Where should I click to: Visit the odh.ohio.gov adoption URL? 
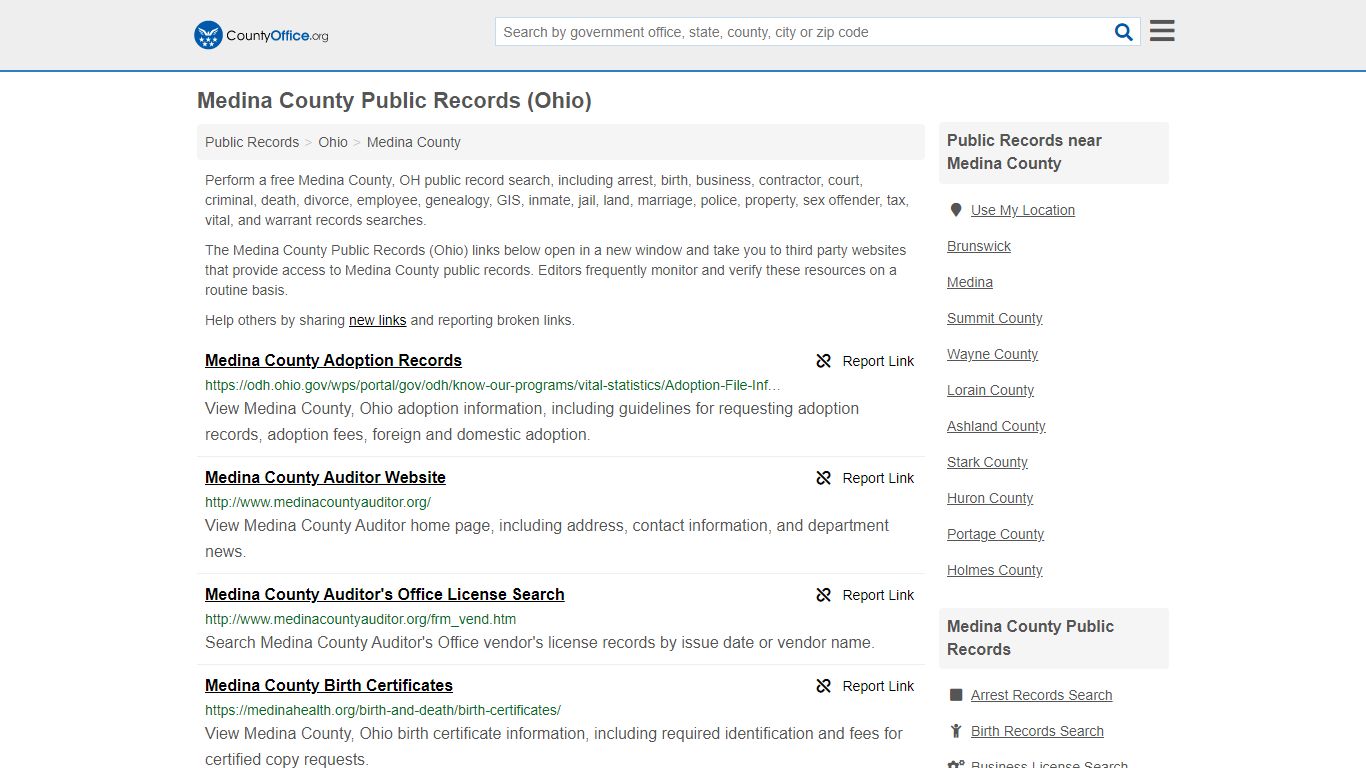493,385
